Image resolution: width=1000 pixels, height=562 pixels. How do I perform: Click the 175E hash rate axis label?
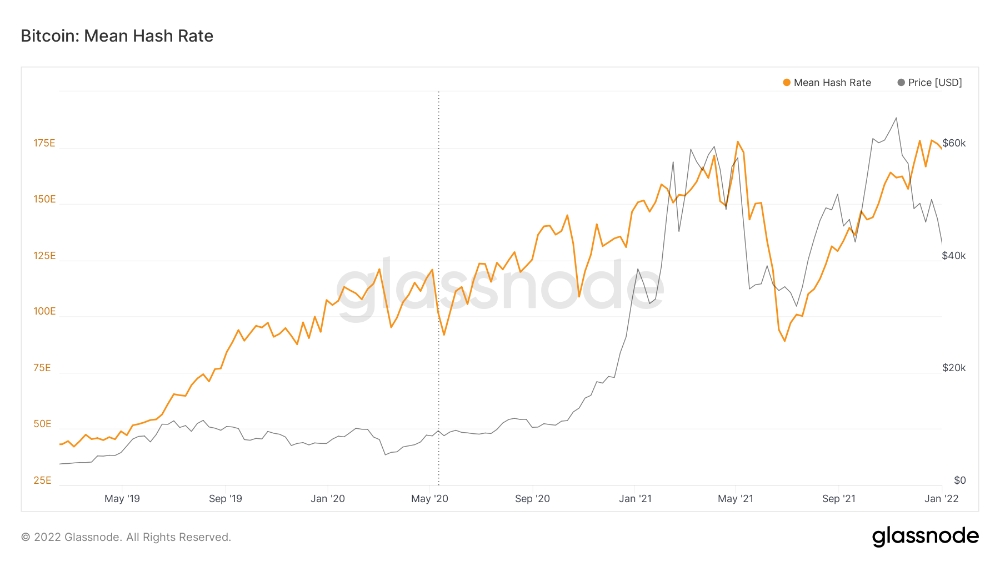click(x=44, y=144)
